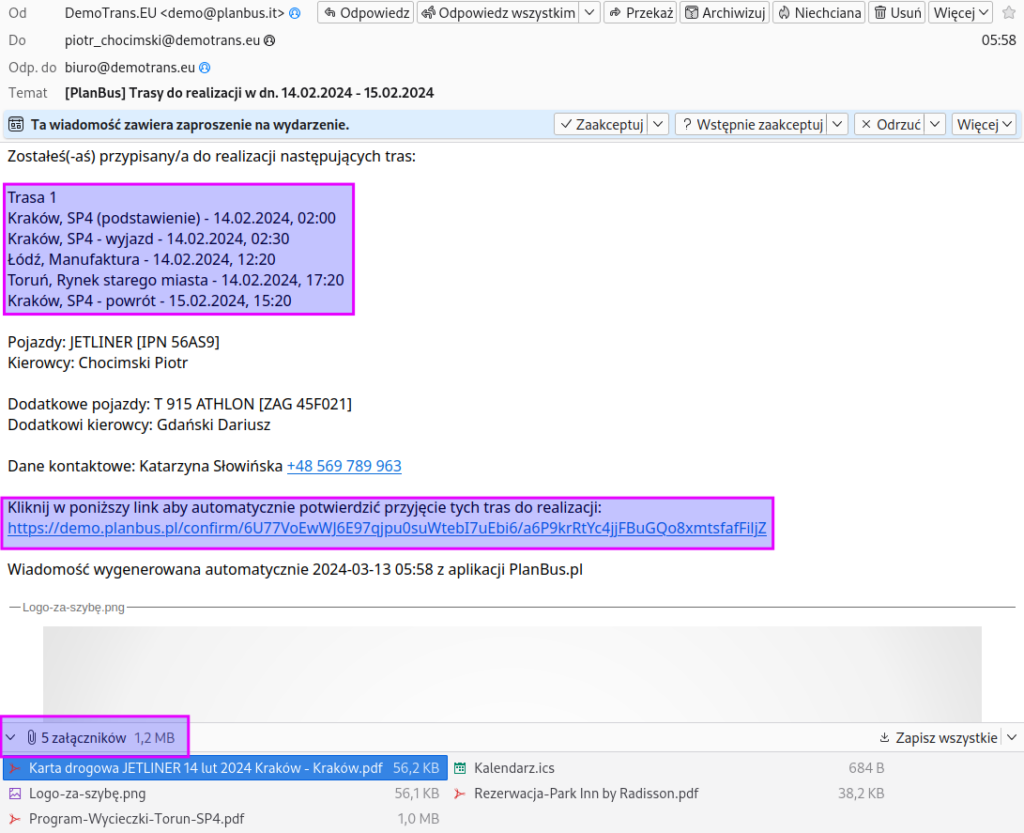Click the phone number +48 569 789 963
The width and height of the screenshot is (1024, 833).
coord(344,466)
